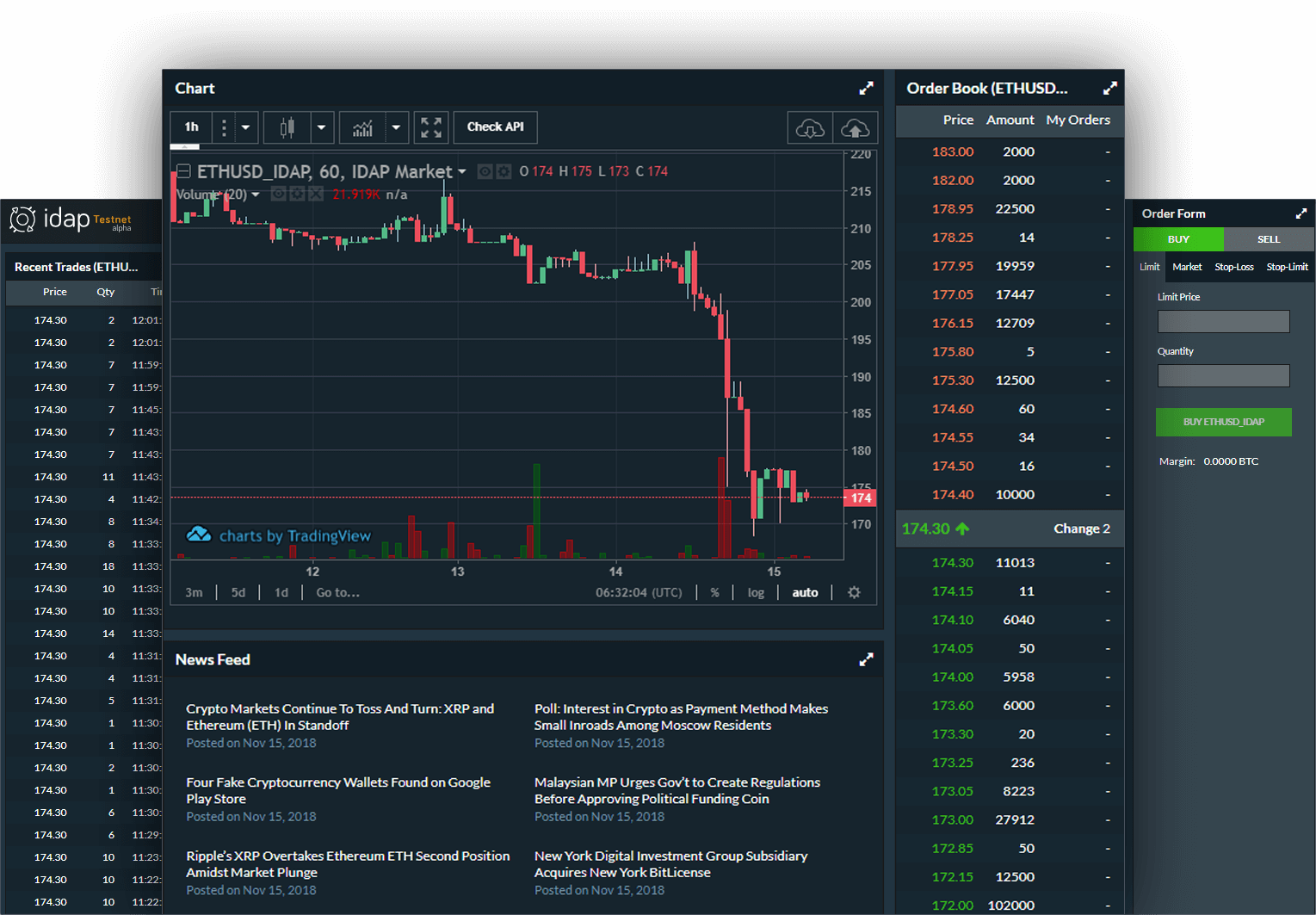The width and height of the screenshot is (1316, 915).
Task: Select the 173.00 bid order row
Action: (x=1010, y=820)
